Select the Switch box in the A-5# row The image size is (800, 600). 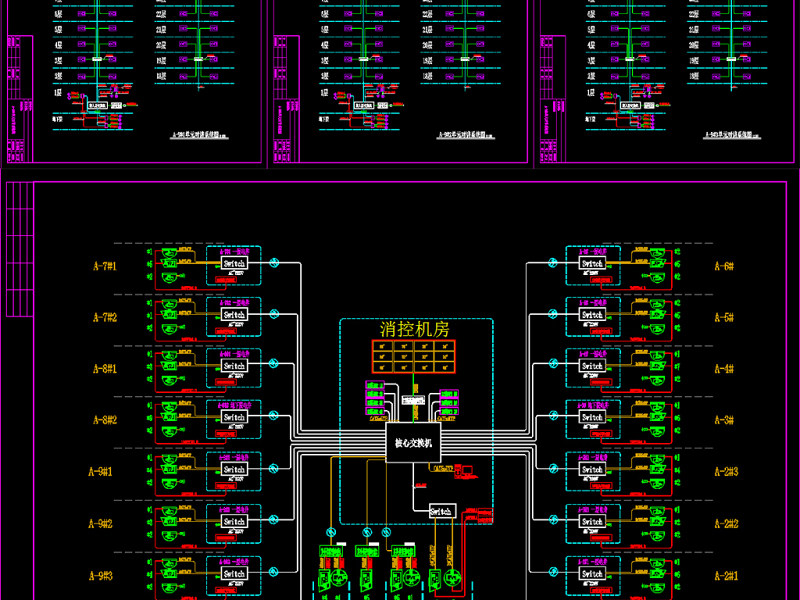[x=592, y=314]
